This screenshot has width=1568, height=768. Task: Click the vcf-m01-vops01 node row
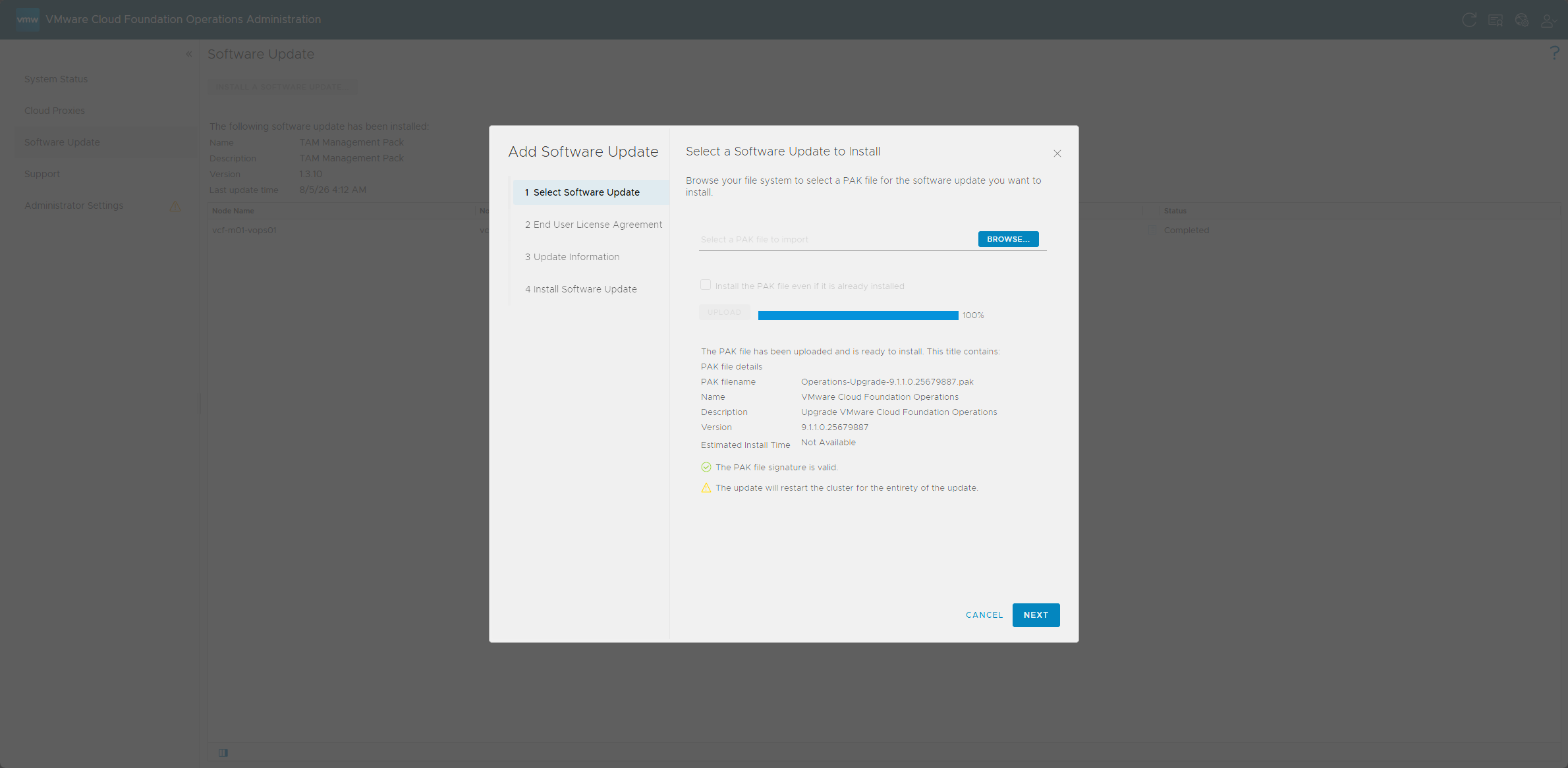(244, 230)
